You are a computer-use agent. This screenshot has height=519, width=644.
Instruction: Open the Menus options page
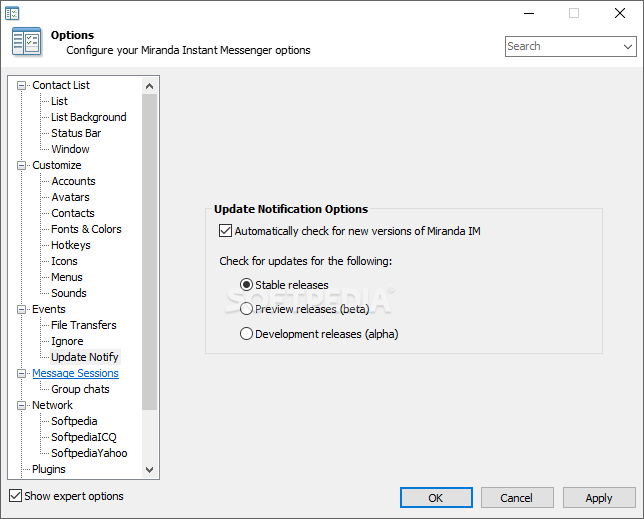point(67,277)
